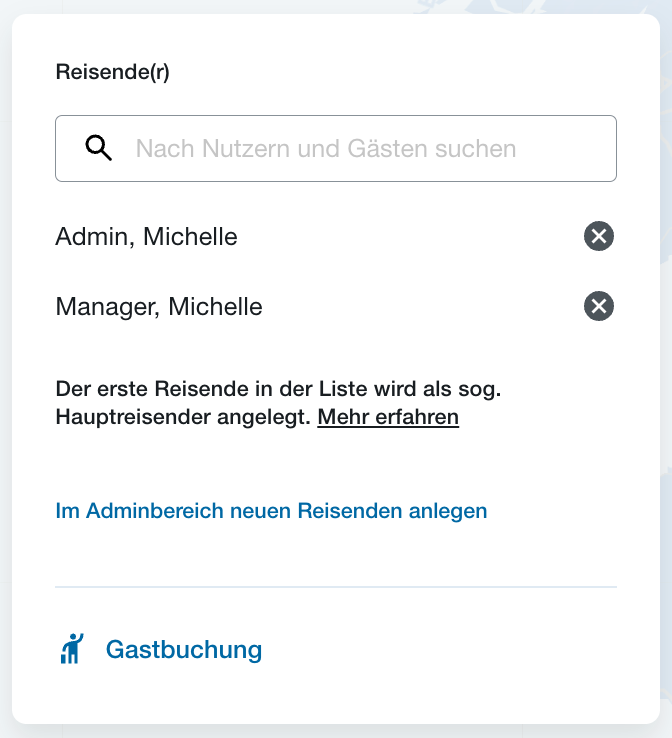Click the X icon beside Manager, Michelle
This screenshot has height=738, width=672.
[x=599, y=306]
